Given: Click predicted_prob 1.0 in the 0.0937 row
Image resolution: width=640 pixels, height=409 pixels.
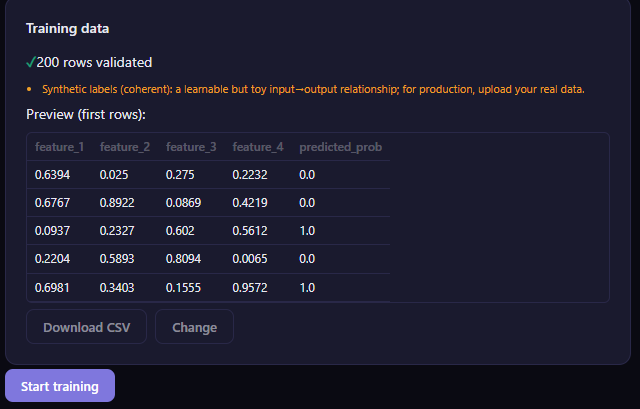Looking at the screenshot, I should click(307, 231).
